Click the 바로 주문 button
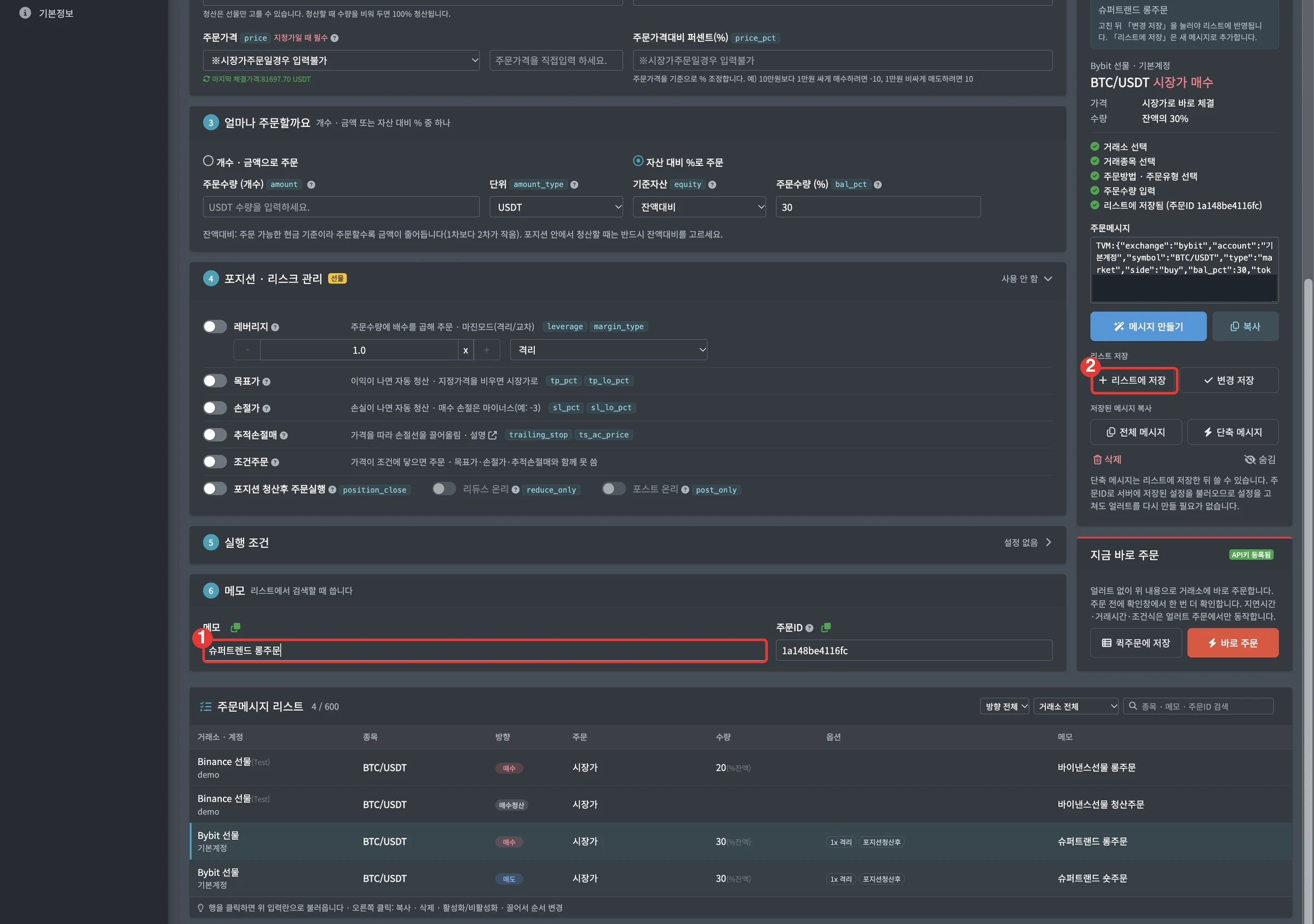1314x924 pixels. point(1232,643)
